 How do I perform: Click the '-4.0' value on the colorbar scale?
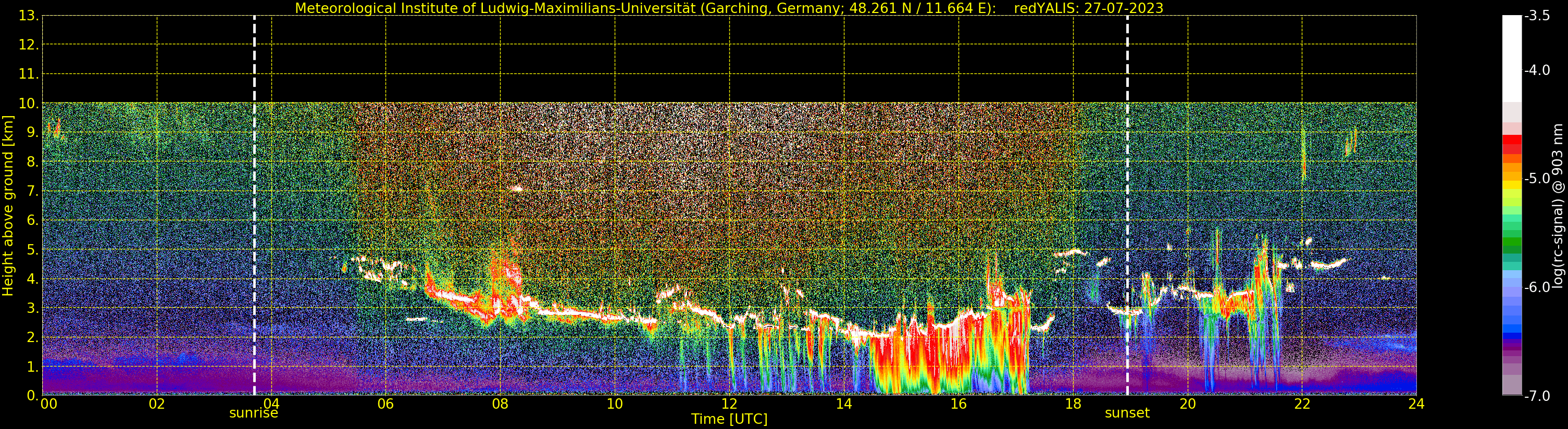click(1538, 70)
